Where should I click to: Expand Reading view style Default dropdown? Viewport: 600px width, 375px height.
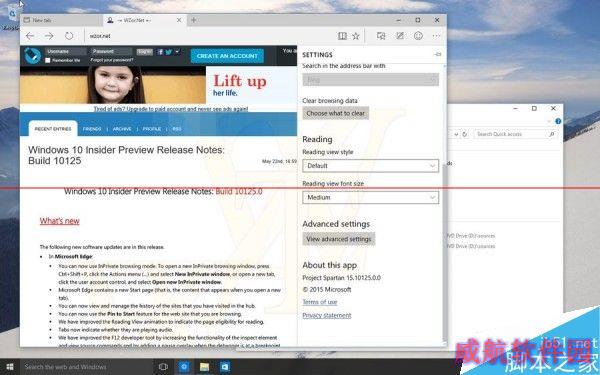[x=370, y=166]
